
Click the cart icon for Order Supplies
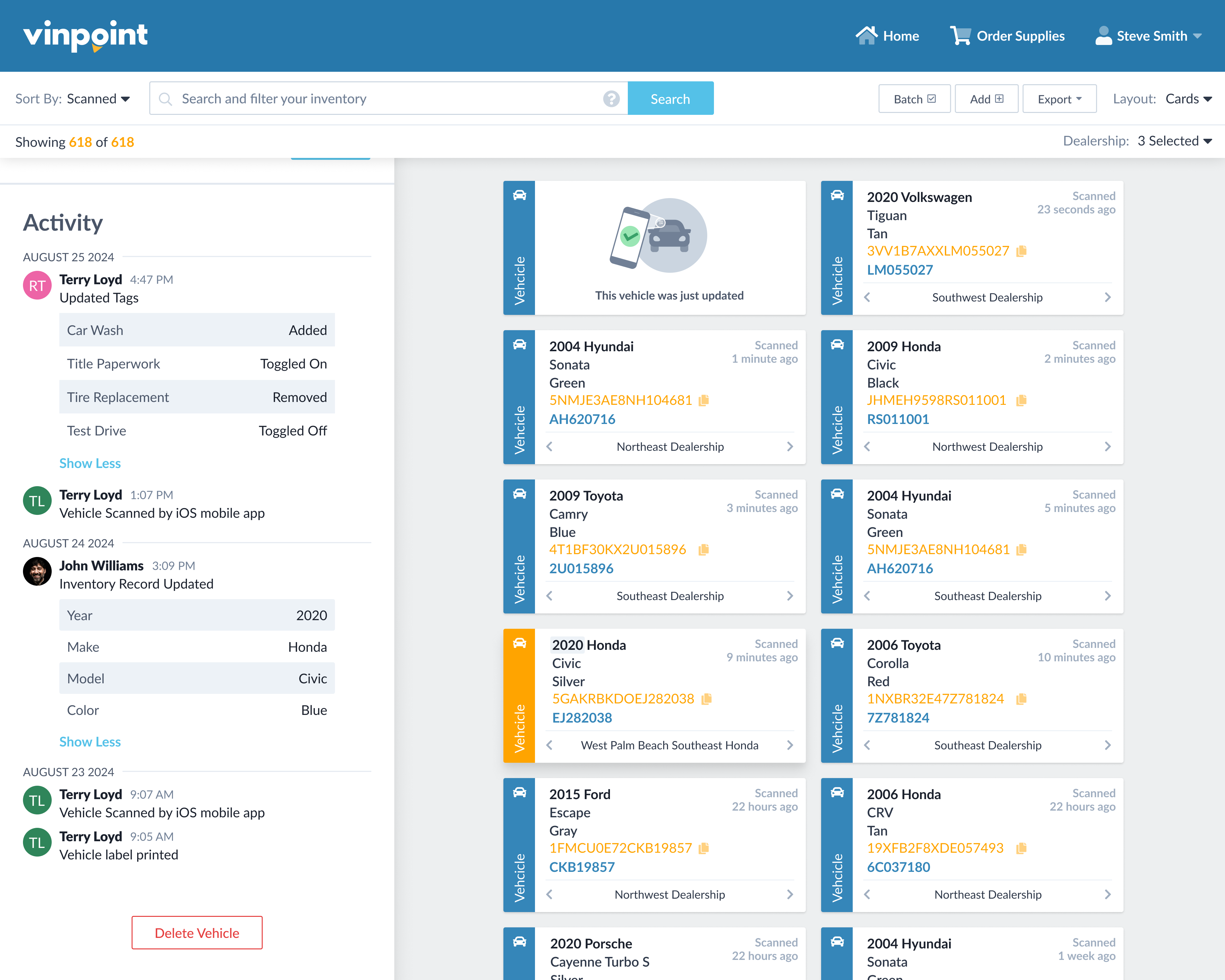coord(960,36)
